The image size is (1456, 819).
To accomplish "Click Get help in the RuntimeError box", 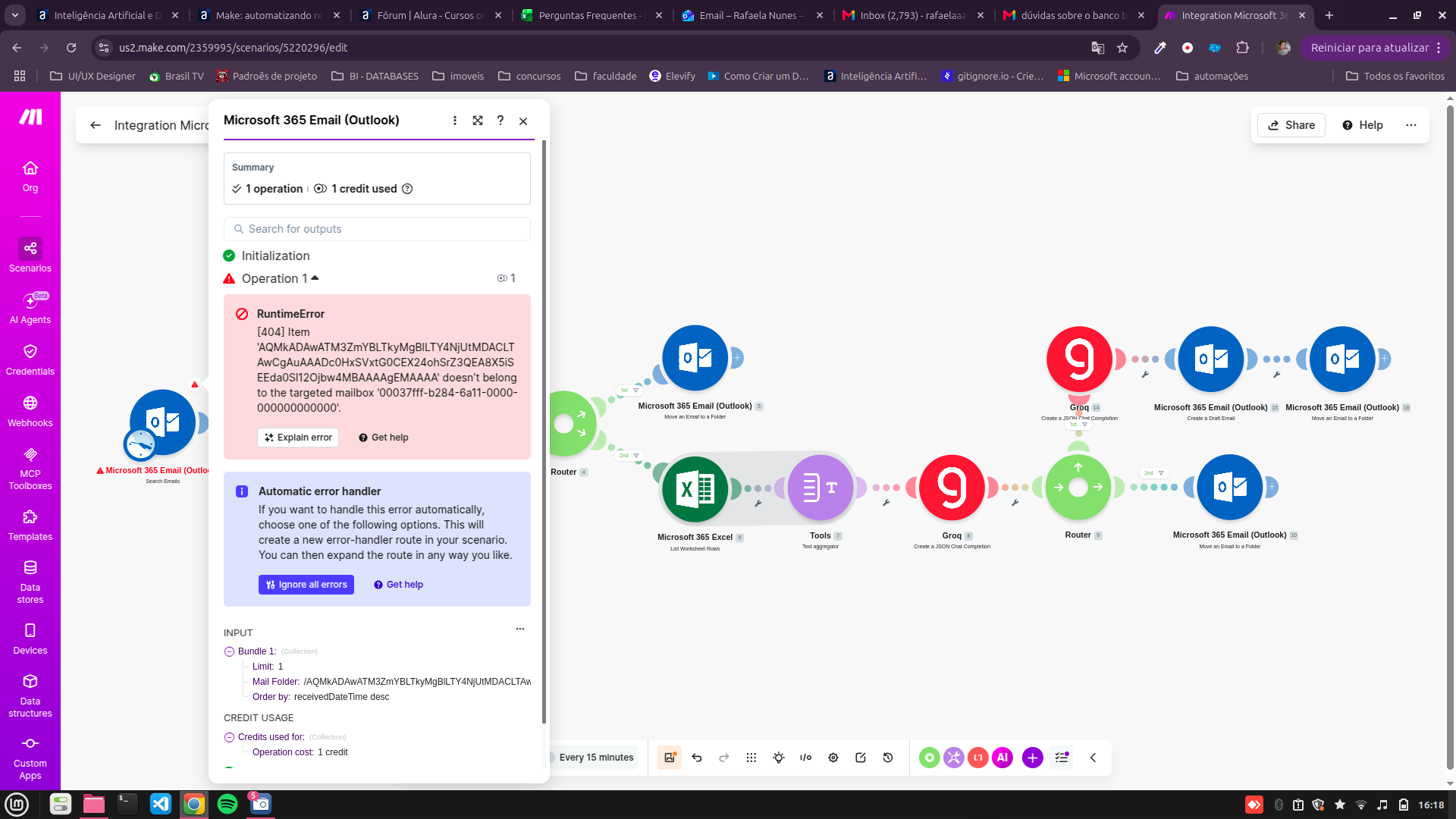I will [x=384, y=438].
